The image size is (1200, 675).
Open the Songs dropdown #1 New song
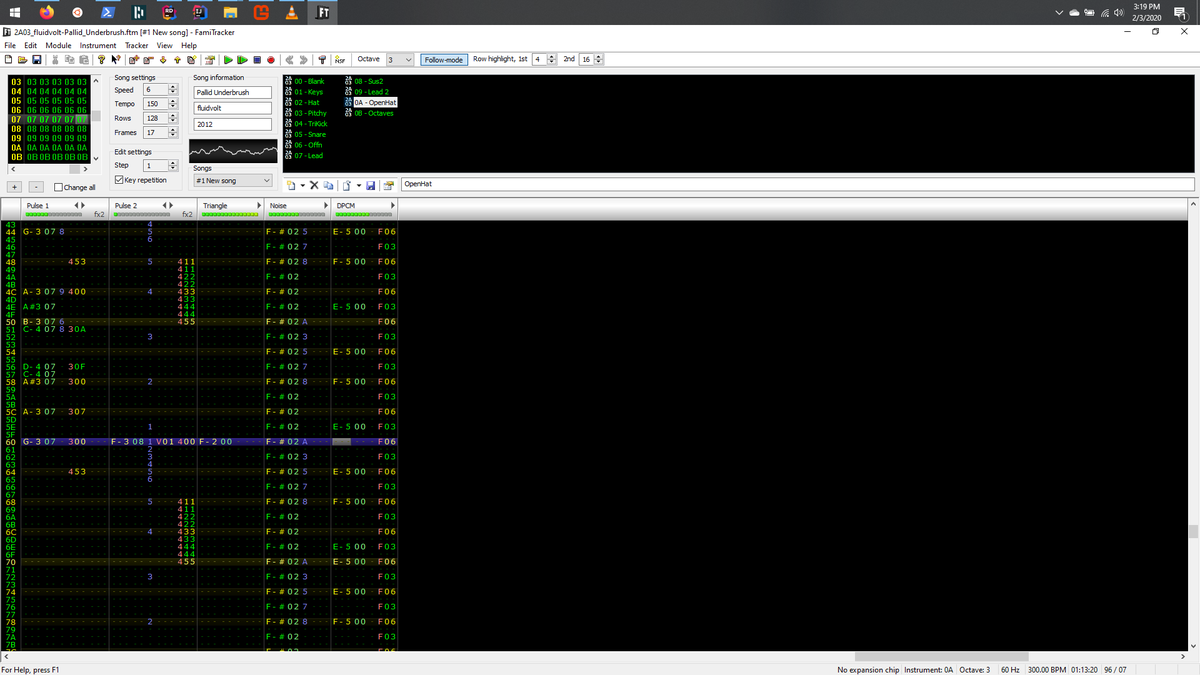tap(232, 181)
